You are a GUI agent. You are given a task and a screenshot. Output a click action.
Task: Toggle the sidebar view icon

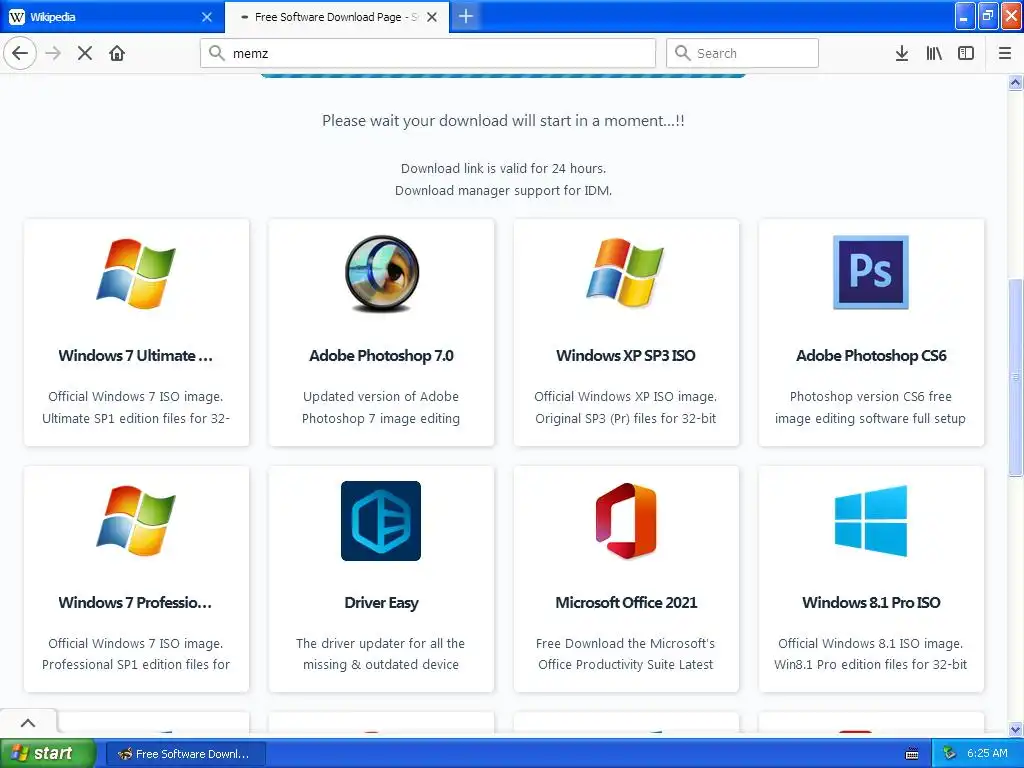tap(966, 53)
